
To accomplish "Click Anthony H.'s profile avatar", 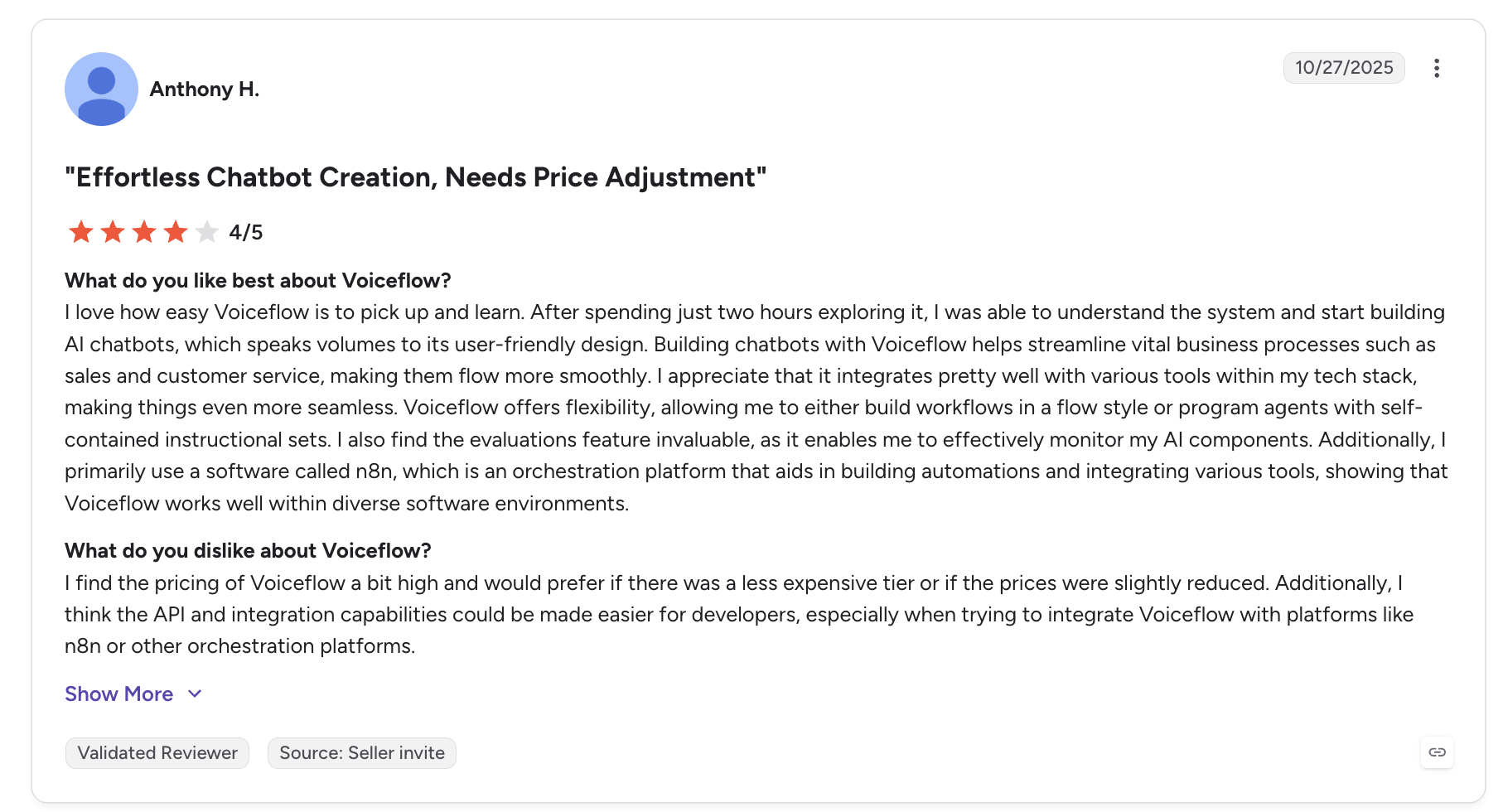I will (101, 89).
